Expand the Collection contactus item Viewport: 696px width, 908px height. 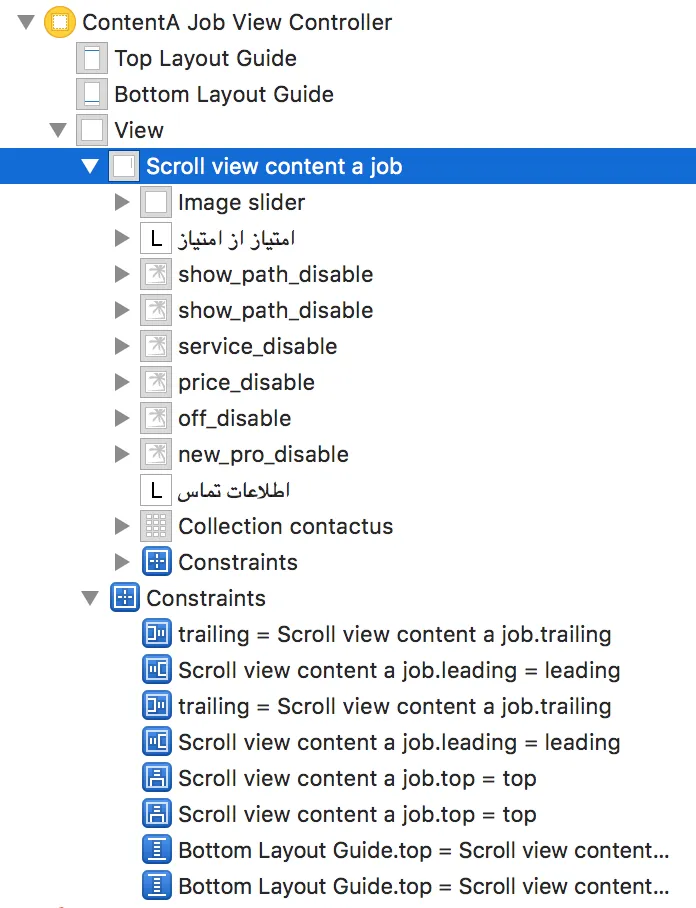[x=123, y=526]
